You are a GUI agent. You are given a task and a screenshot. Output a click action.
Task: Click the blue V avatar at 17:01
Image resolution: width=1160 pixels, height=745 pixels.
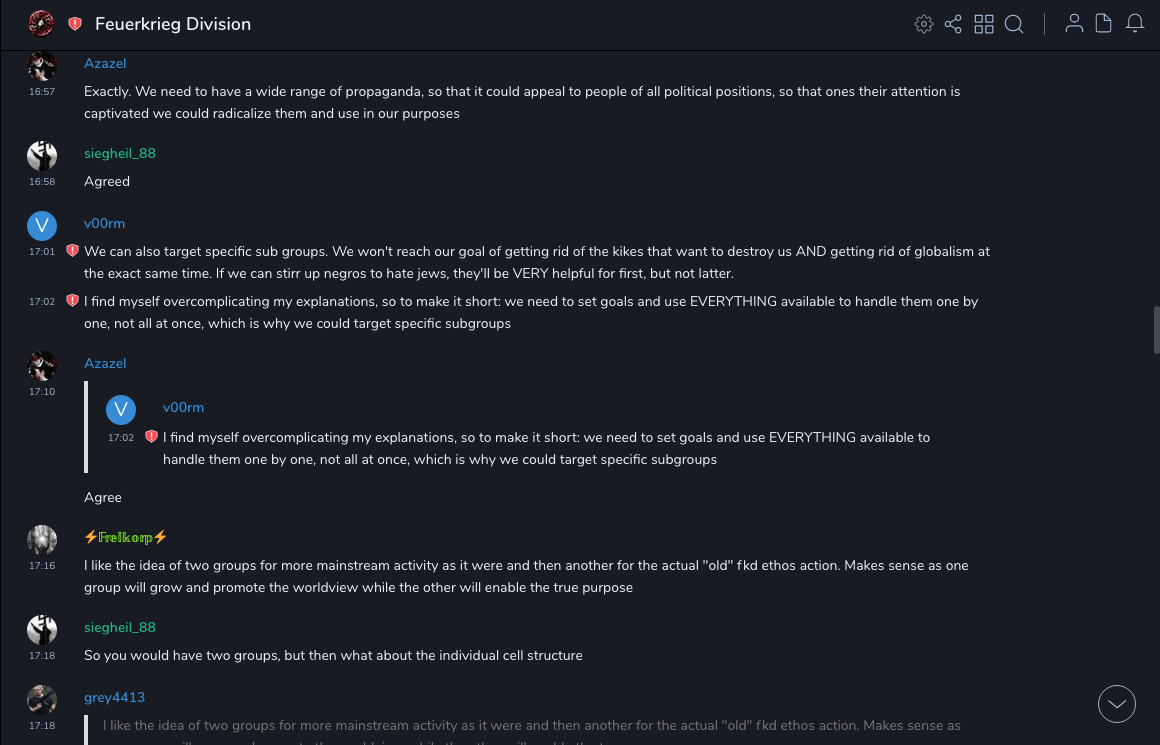pyautogui.click(x=42, y=225)
